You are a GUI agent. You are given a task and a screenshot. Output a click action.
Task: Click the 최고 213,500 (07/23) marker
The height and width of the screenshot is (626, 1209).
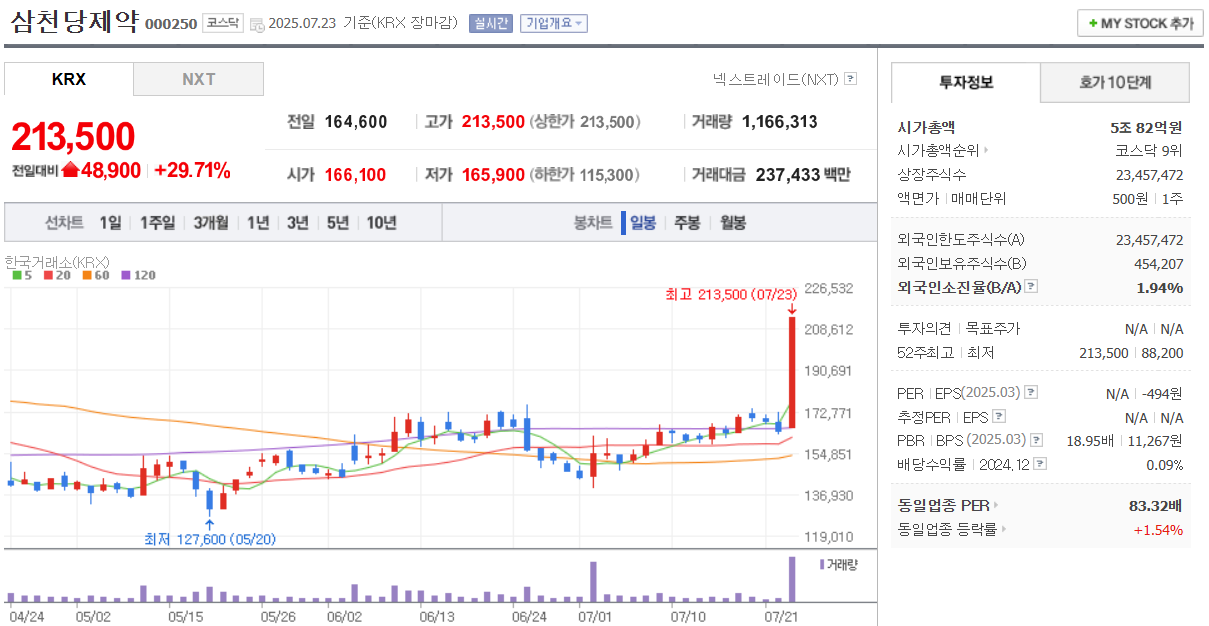point(731,294)
